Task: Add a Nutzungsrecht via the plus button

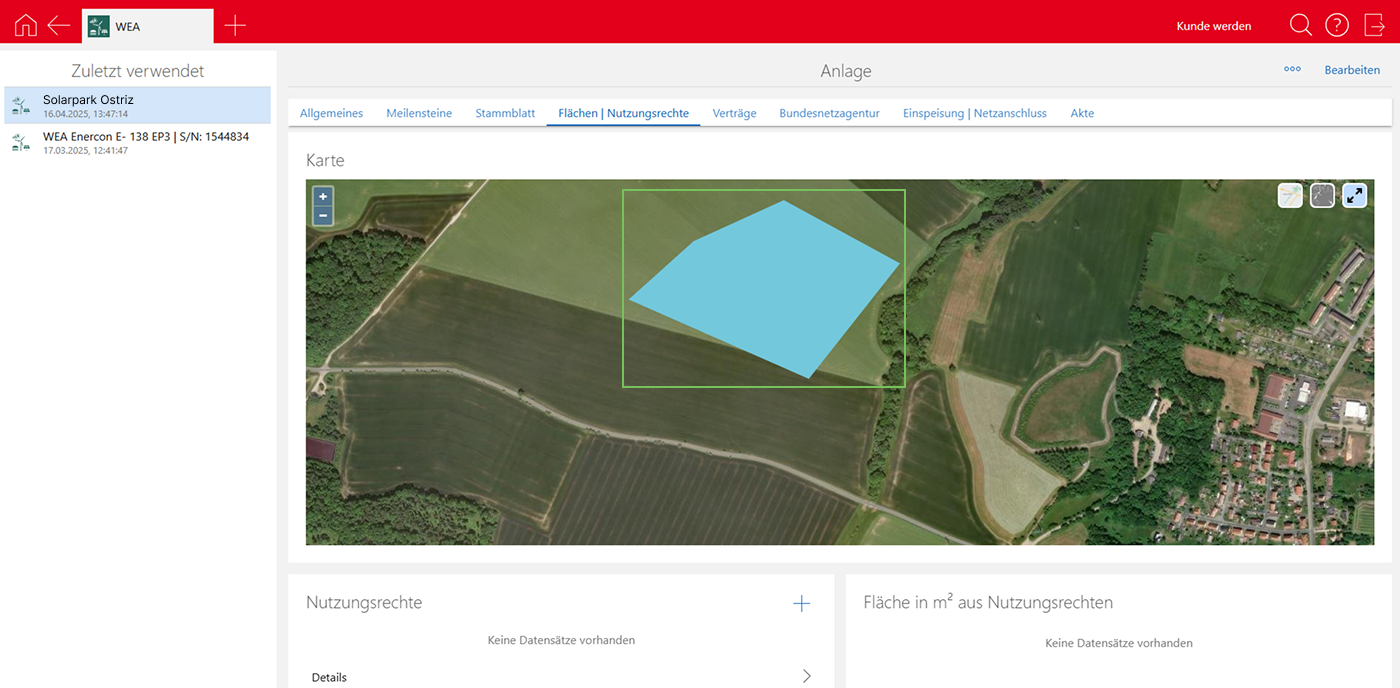Action: pyautogui.click(x=801, y=603)
